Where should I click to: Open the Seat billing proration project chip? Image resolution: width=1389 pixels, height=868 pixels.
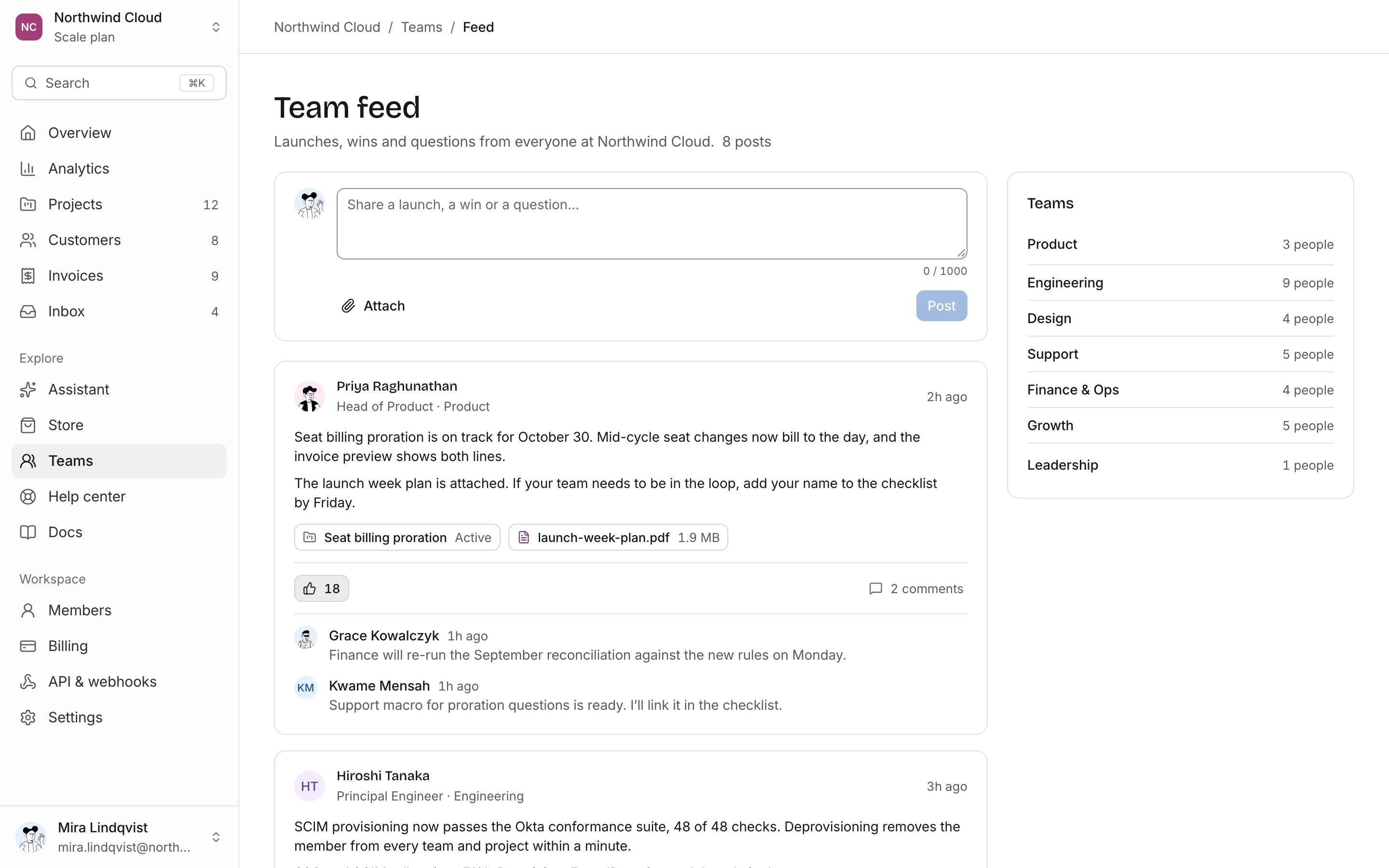pos(397,537)
